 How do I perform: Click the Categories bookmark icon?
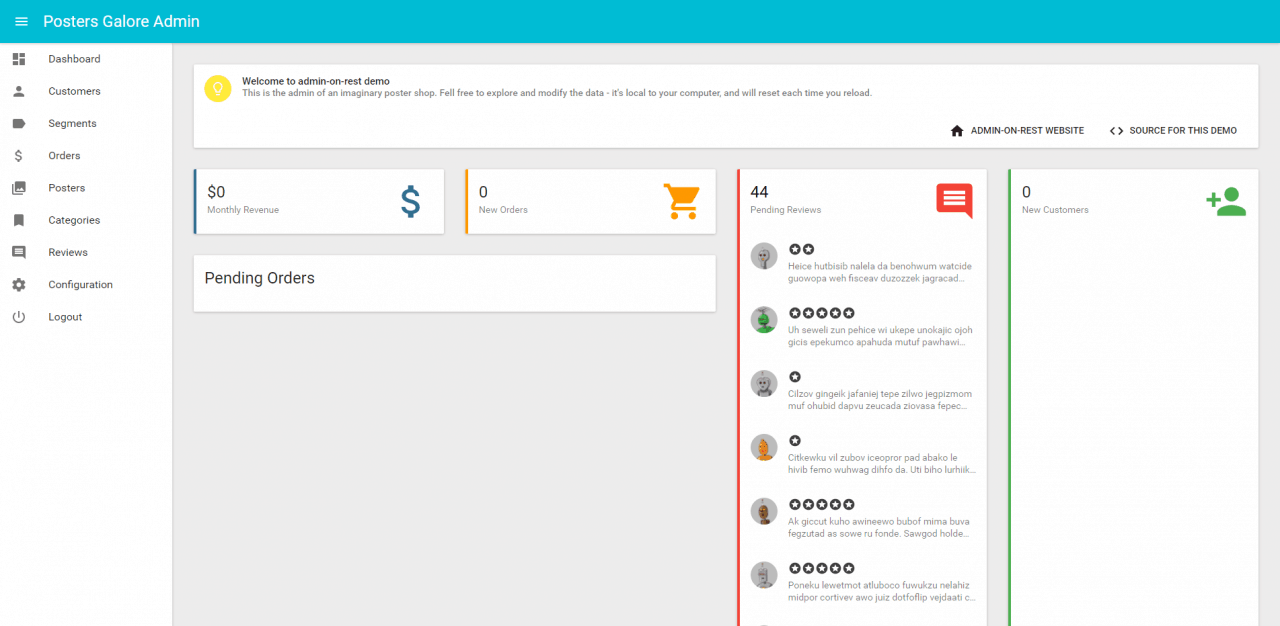tap(19, 220)
